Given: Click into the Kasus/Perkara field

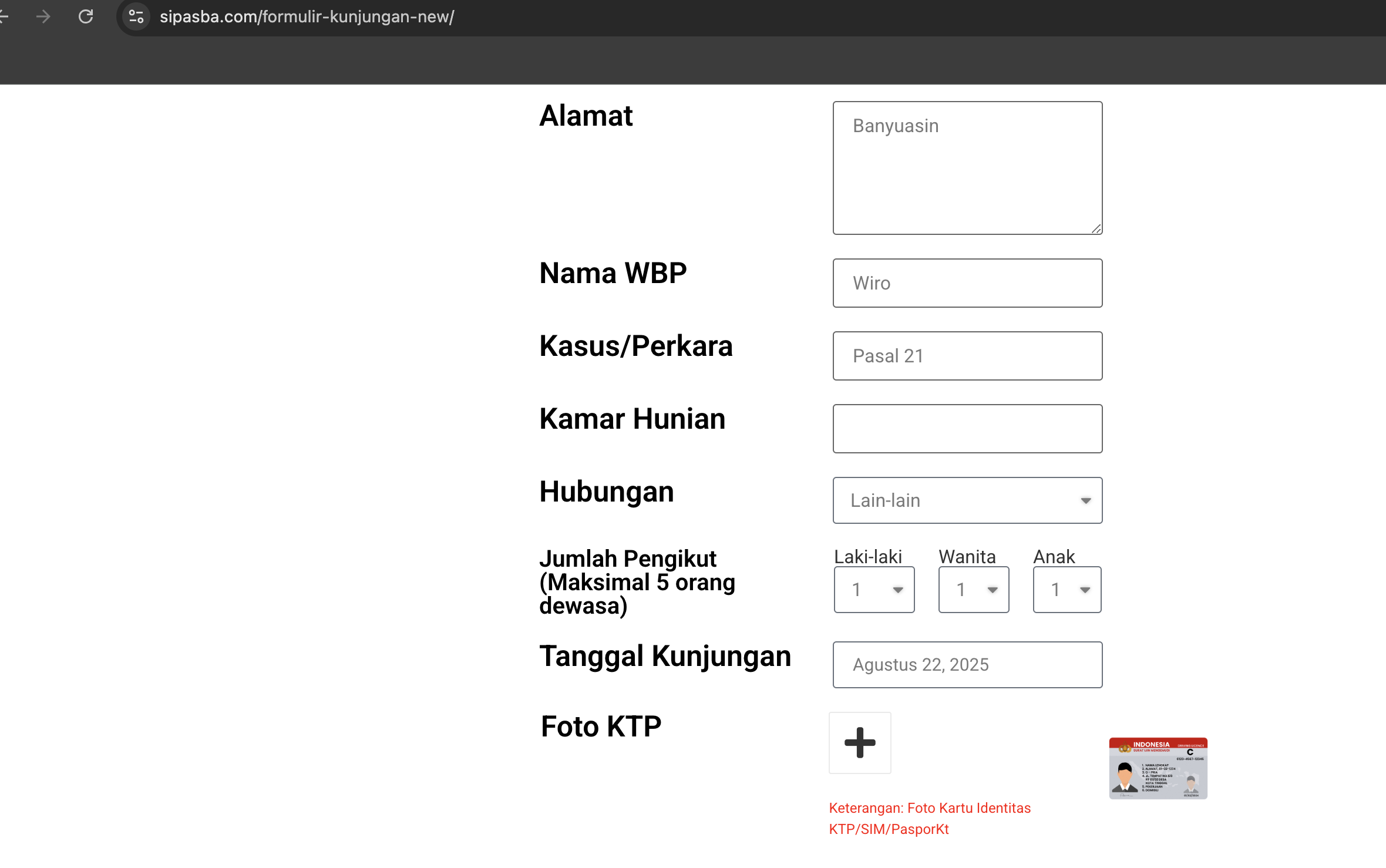Looking at the screenshot, I should click(x=967, y=356).
